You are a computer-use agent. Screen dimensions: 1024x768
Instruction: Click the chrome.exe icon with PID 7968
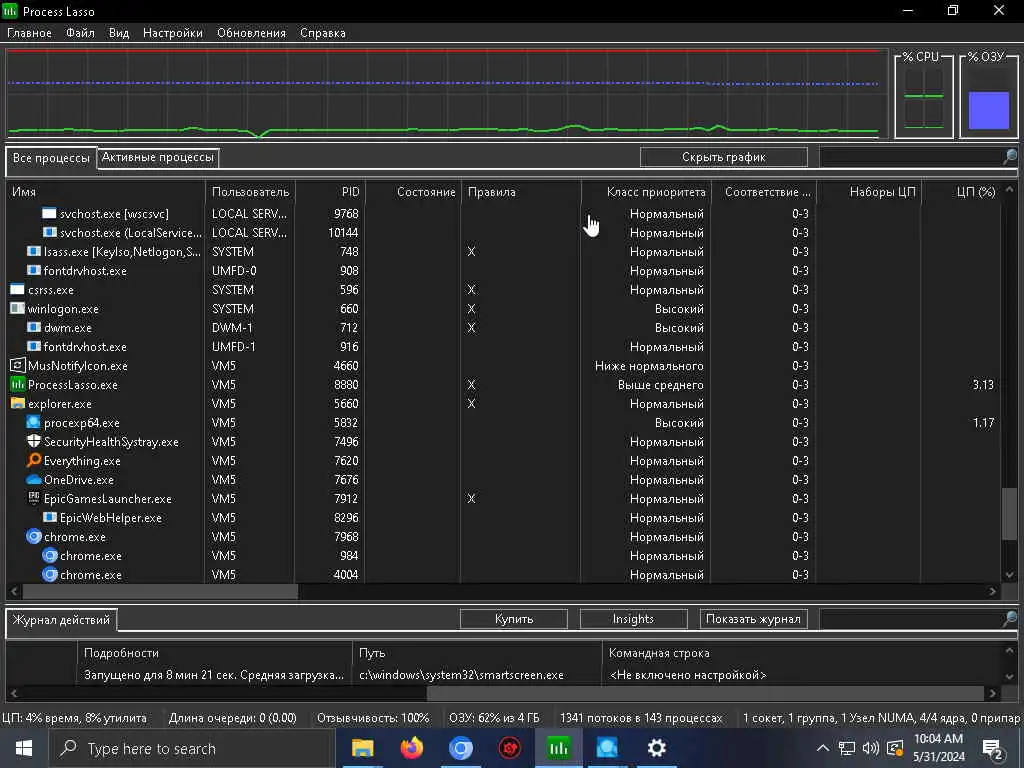point(33,537)
